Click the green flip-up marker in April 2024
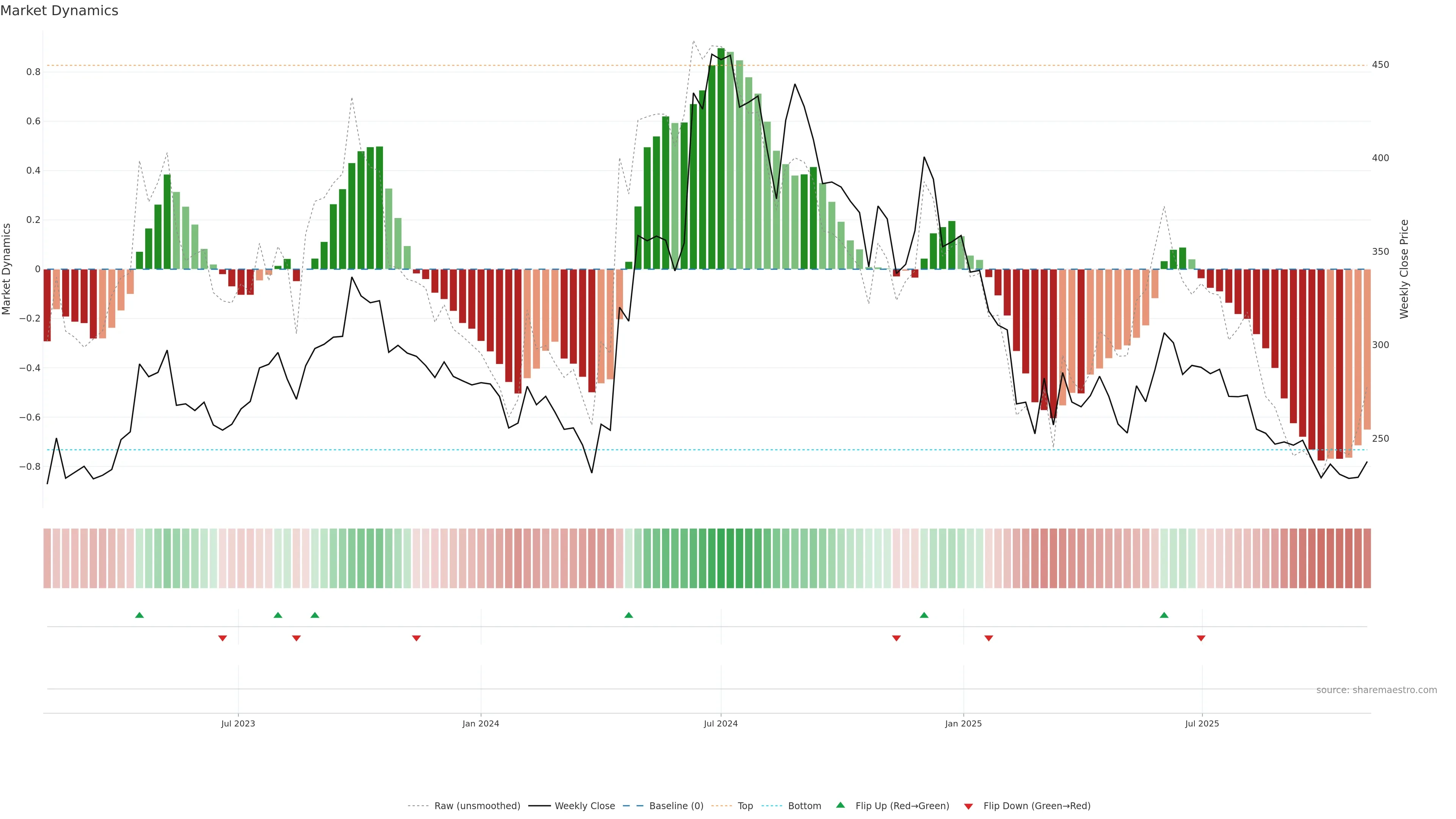Screen dimensions: 1456x819 [629, 615]
